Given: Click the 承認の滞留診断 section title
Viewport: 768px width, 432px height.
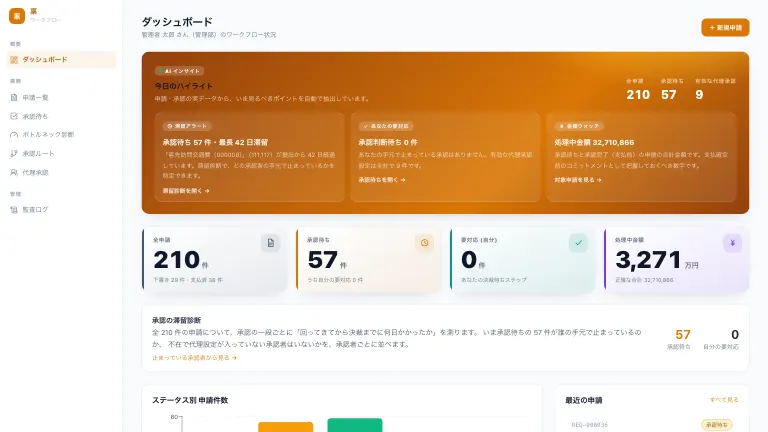Looking at the screenshot, I should tap(176, 320).
